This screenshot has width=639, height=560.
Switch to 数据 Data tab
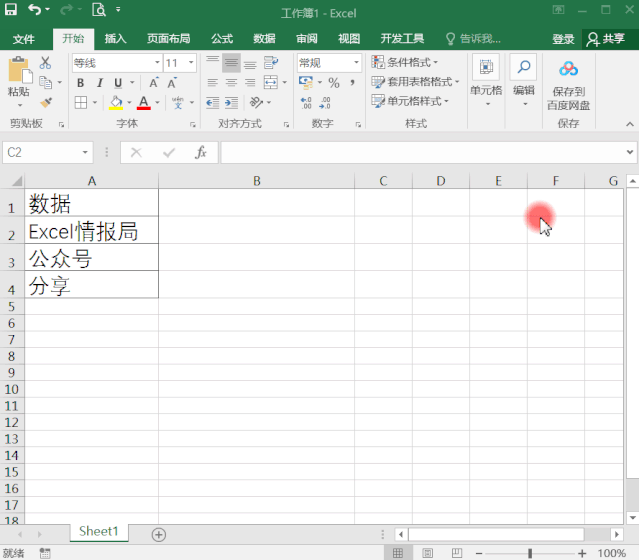point(264,39)
